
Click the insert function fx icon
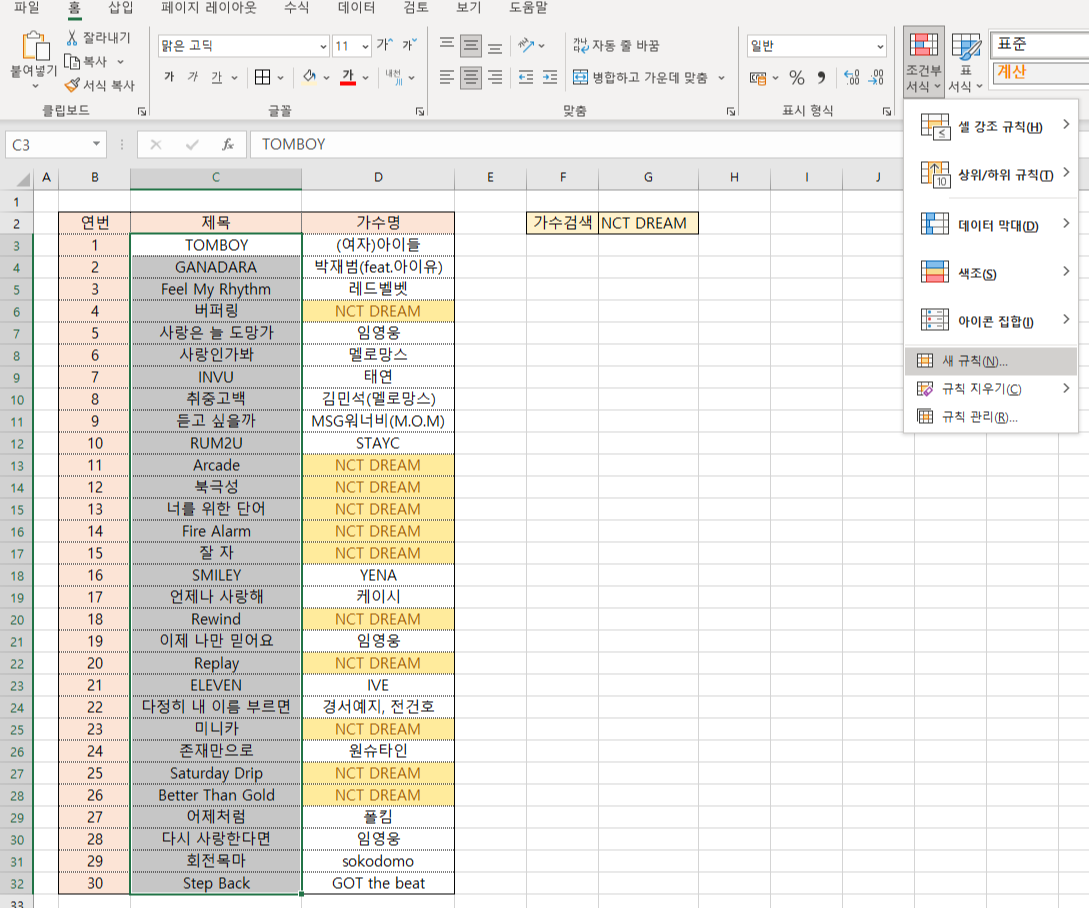click(x=227, y=145)
